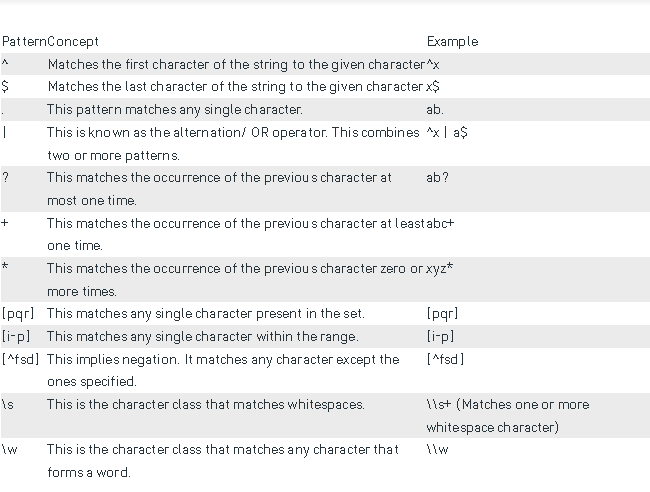Viewport: 650px width, 492px height.
Task: Select the [i-p] range description text
Action: click(x=203, y=336)
